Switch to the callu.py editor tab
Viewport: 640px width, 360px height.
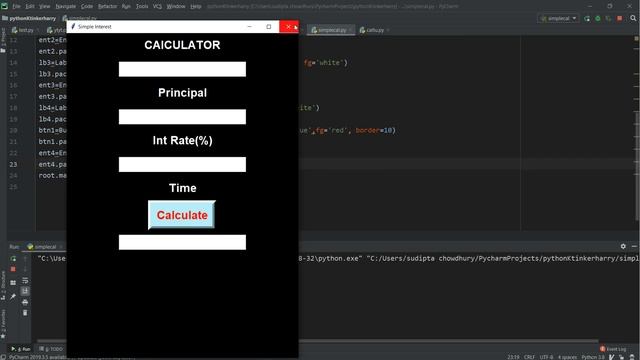pos(374,30)
